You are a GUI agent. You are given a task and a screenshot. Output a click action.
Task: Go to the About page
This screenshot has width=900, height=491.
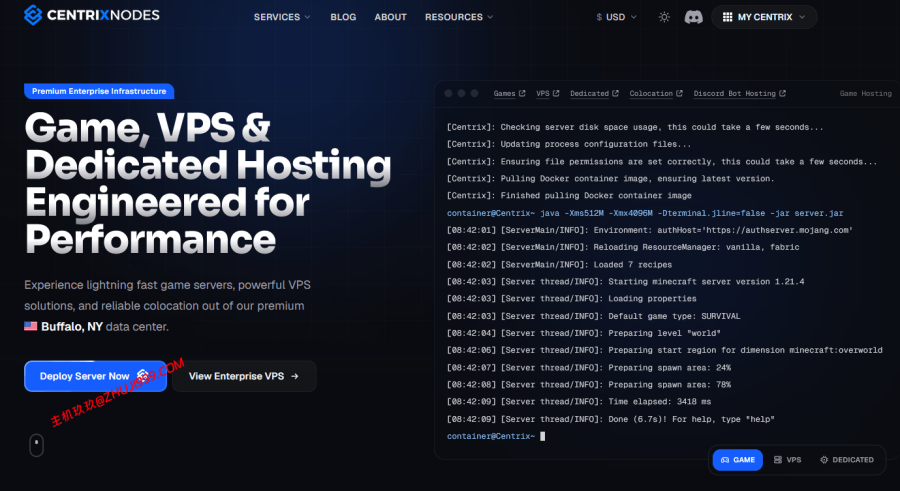pos(390,17)
